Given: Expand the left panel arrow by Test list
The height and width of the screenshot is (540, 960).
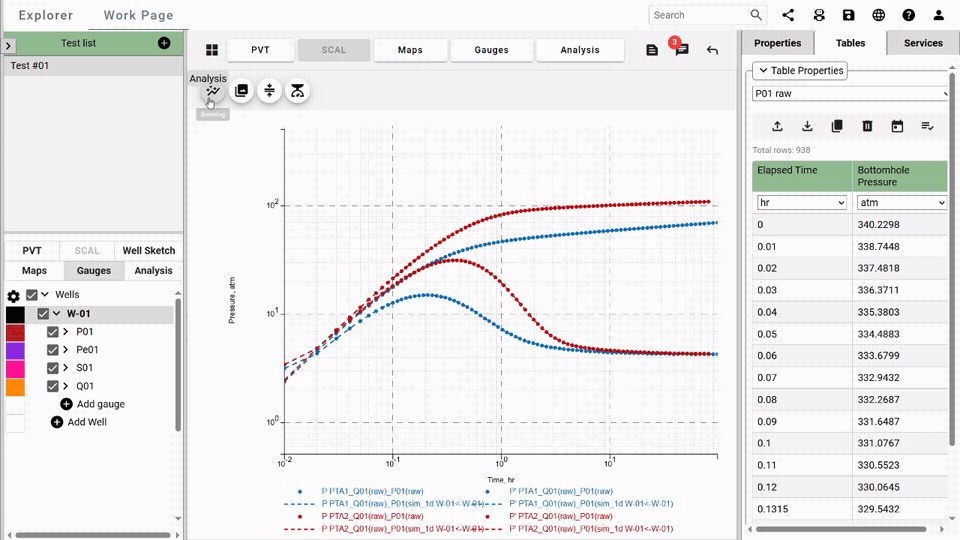Looking at the screenshot, I should point(8,45).
